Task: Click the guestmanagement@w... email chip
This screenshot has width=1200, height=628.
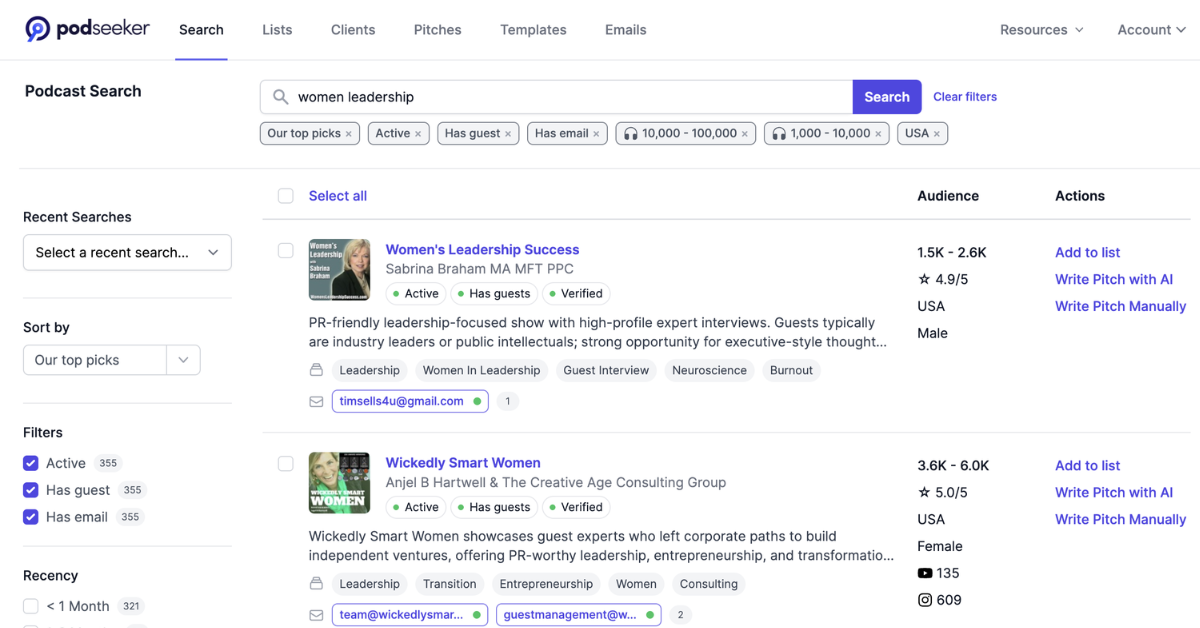Action: tap(579, 615)
